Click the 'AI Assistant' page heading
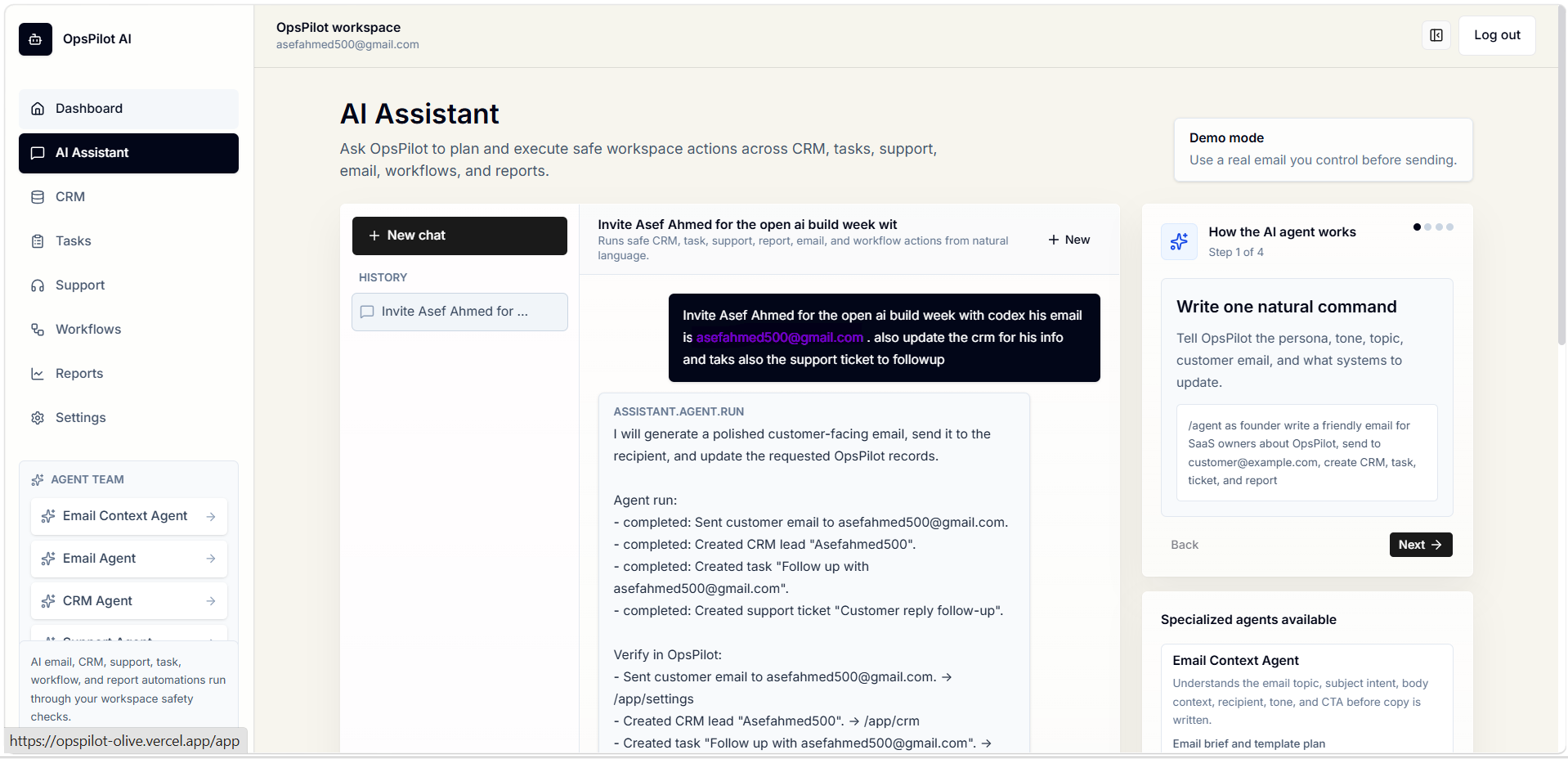1568x759 pixels. (x=419, y=114)
